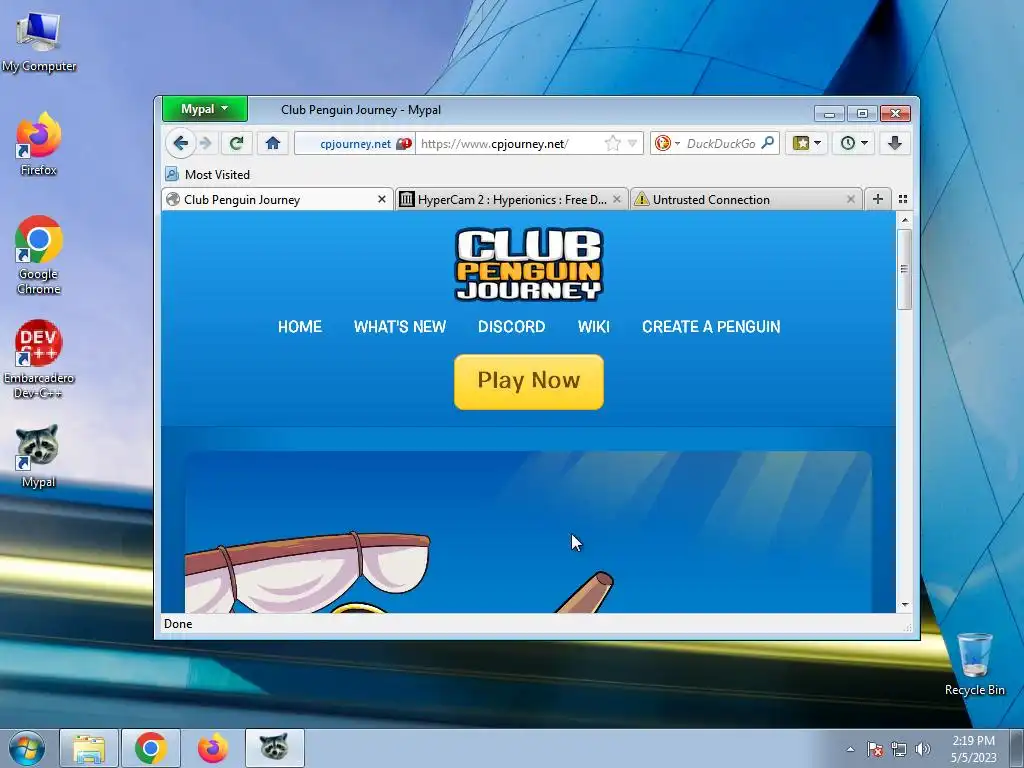Open the DISCORD link
The image size is (1024, 768).
pos(511,327)
